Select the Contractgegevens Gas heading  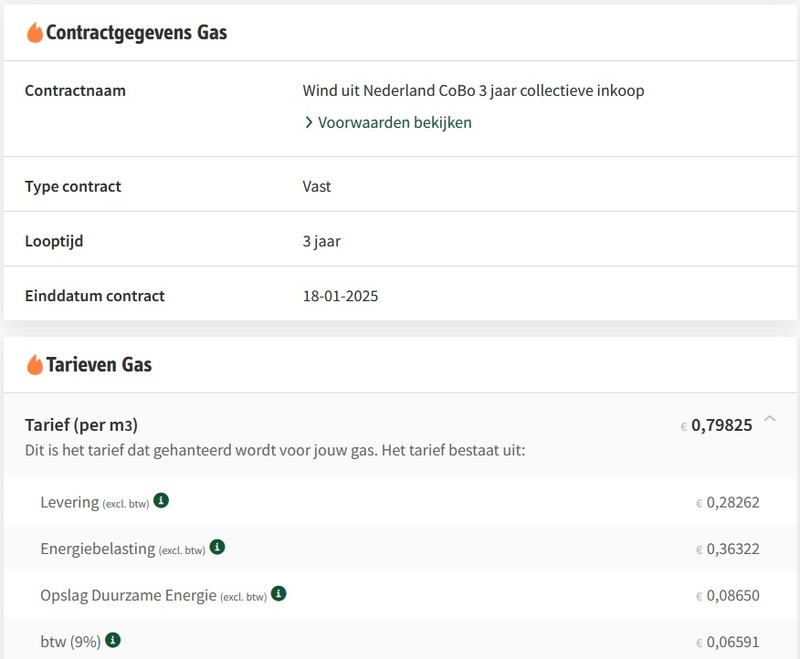[x=137, y=33]
